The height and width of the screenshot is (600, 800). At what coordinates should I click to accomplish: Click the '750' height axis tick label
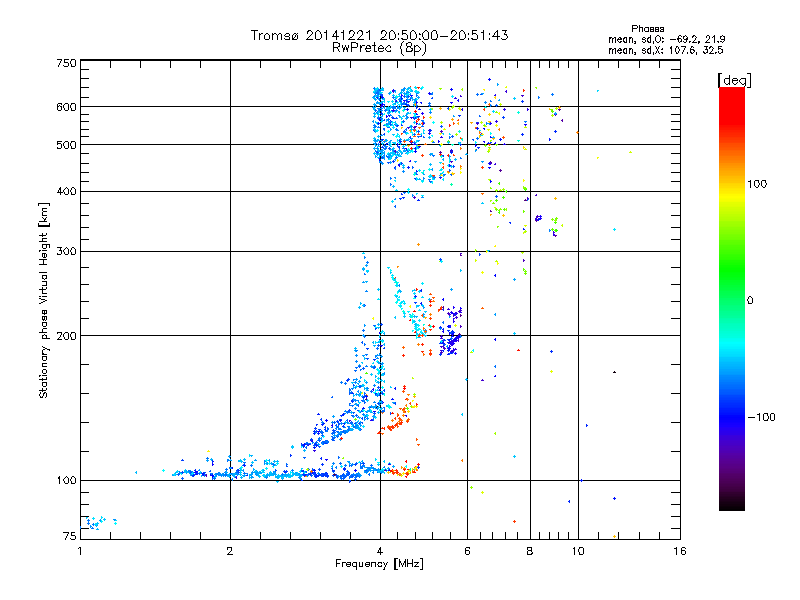(66, 63)
